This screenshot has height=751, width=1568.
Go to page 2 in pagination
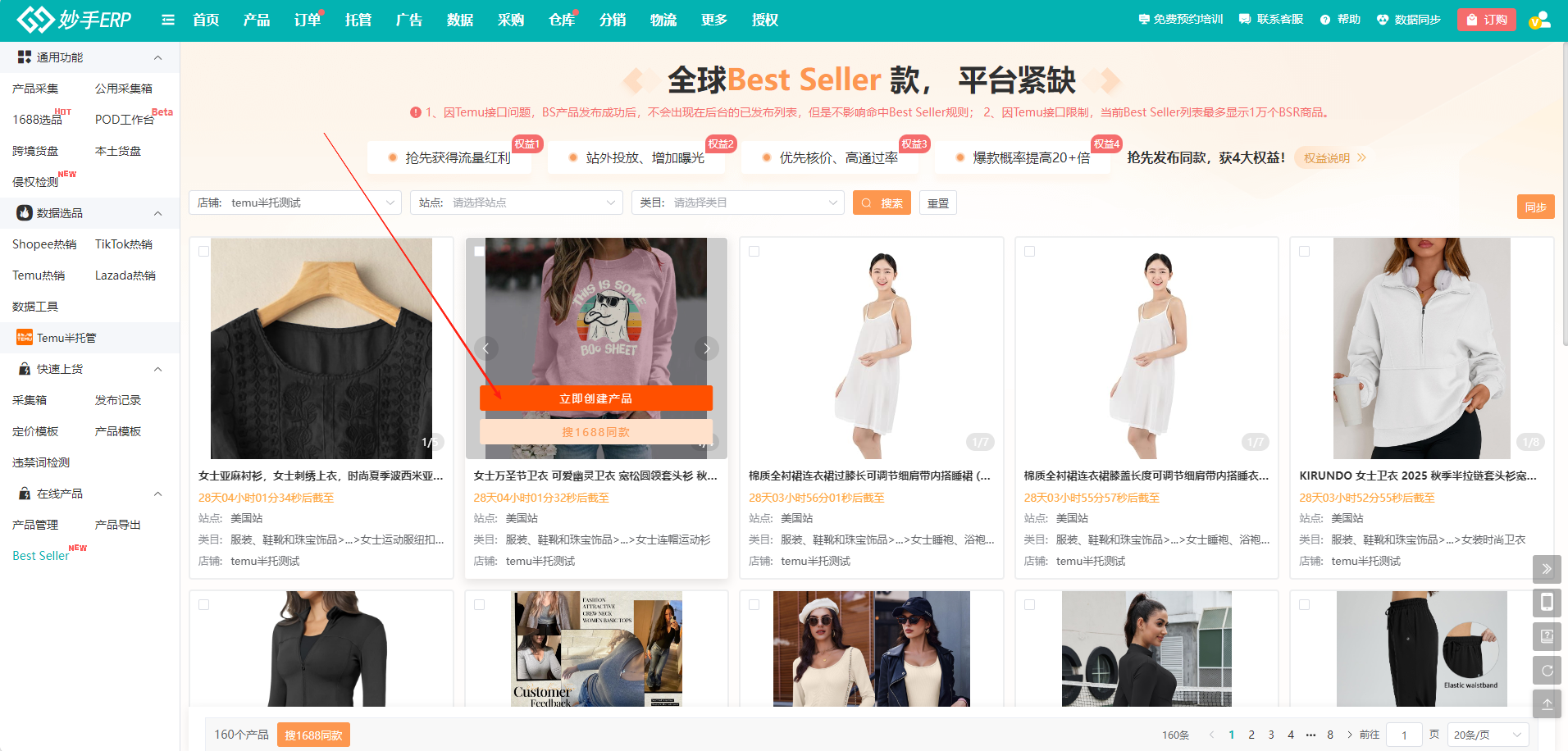1251,735
